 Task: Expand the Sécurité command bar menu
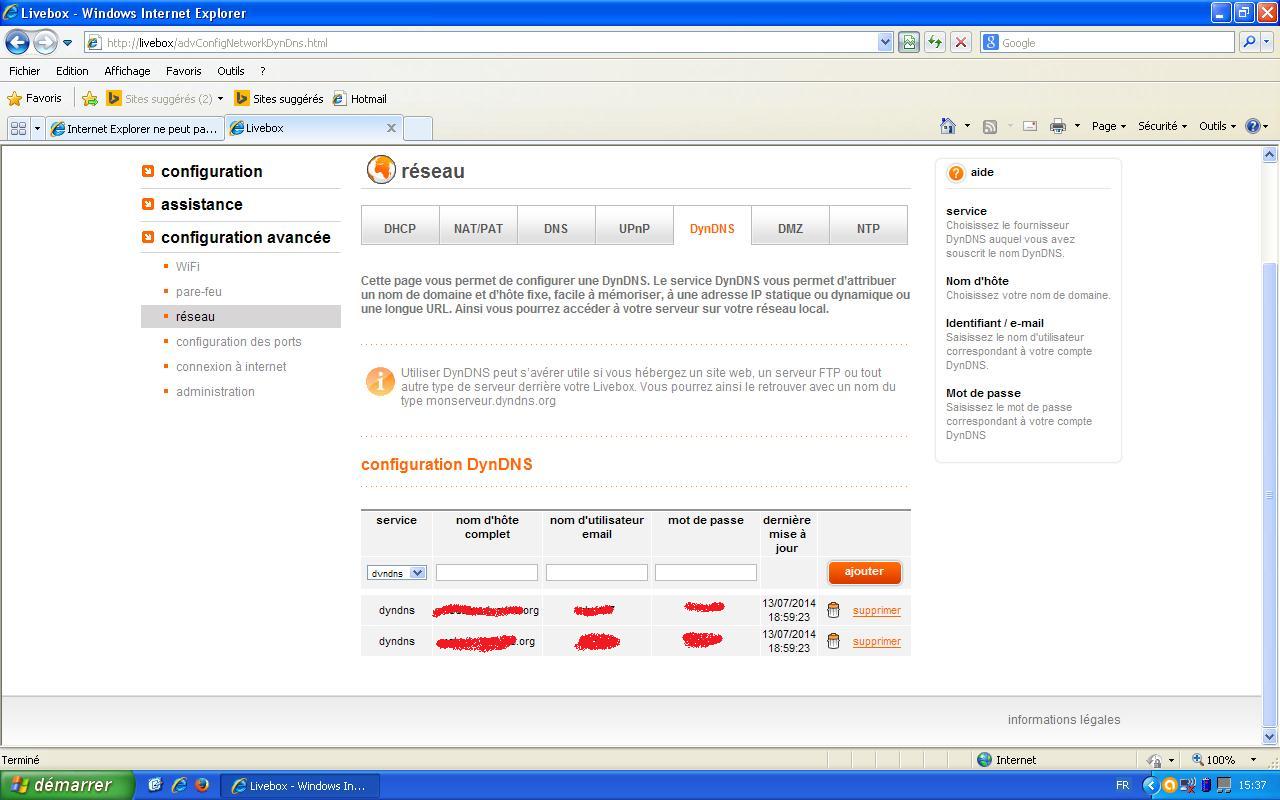pos(1162,126)
